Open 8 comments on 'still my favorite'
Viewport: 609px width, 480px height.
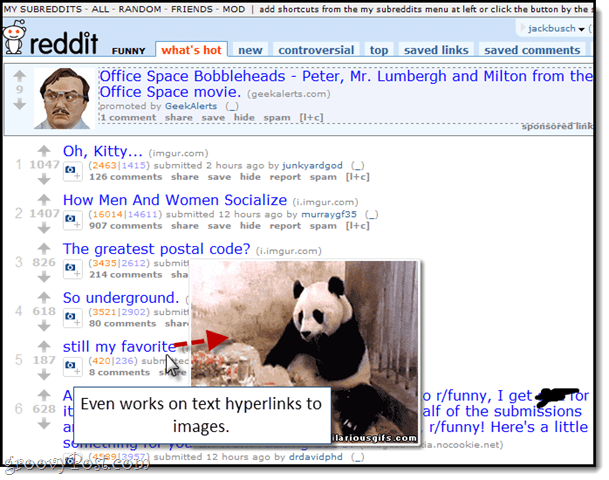tap(119, 373)
